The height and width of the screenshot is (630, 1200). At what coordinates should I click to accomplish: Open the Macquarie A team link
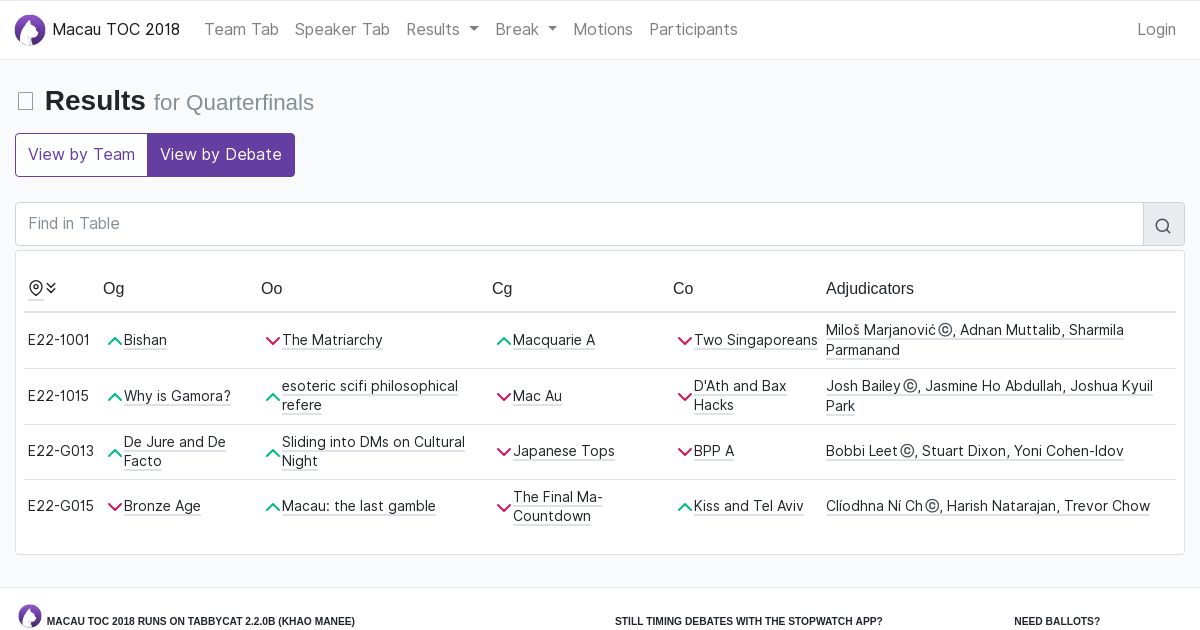tap(553, 340)
